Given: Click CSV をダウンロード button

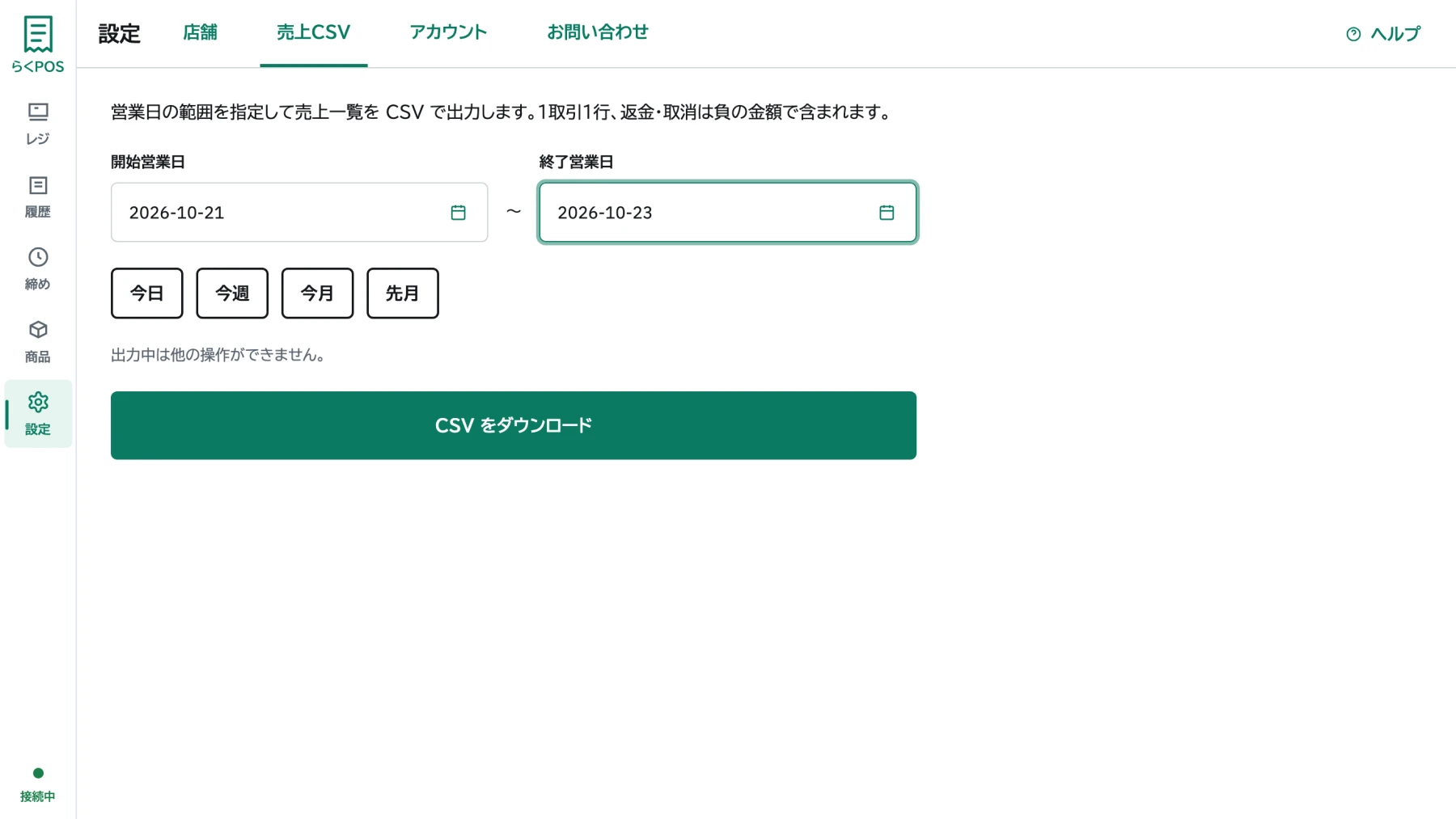Looking at the screenshot, I should pyautogui.click(x=514, y=425).
